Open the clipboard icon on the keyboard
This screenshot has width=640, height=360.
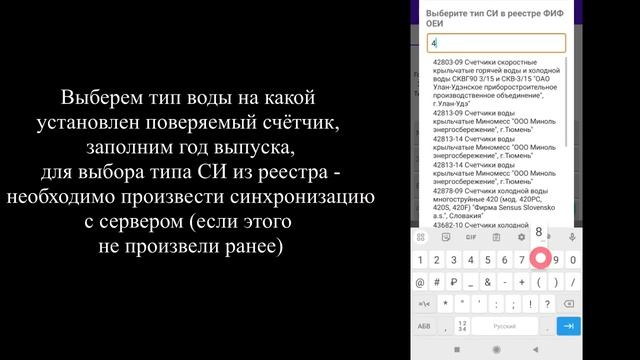click(x=496, y=237)
